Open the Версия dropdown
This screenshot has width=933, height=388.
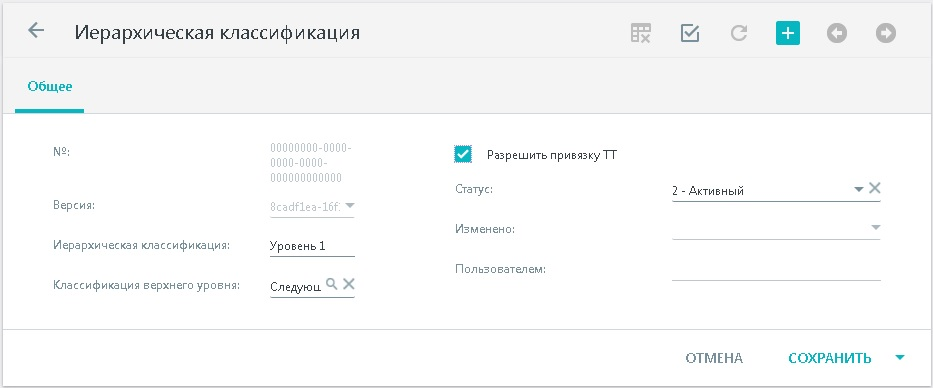(x=350, y=206)
